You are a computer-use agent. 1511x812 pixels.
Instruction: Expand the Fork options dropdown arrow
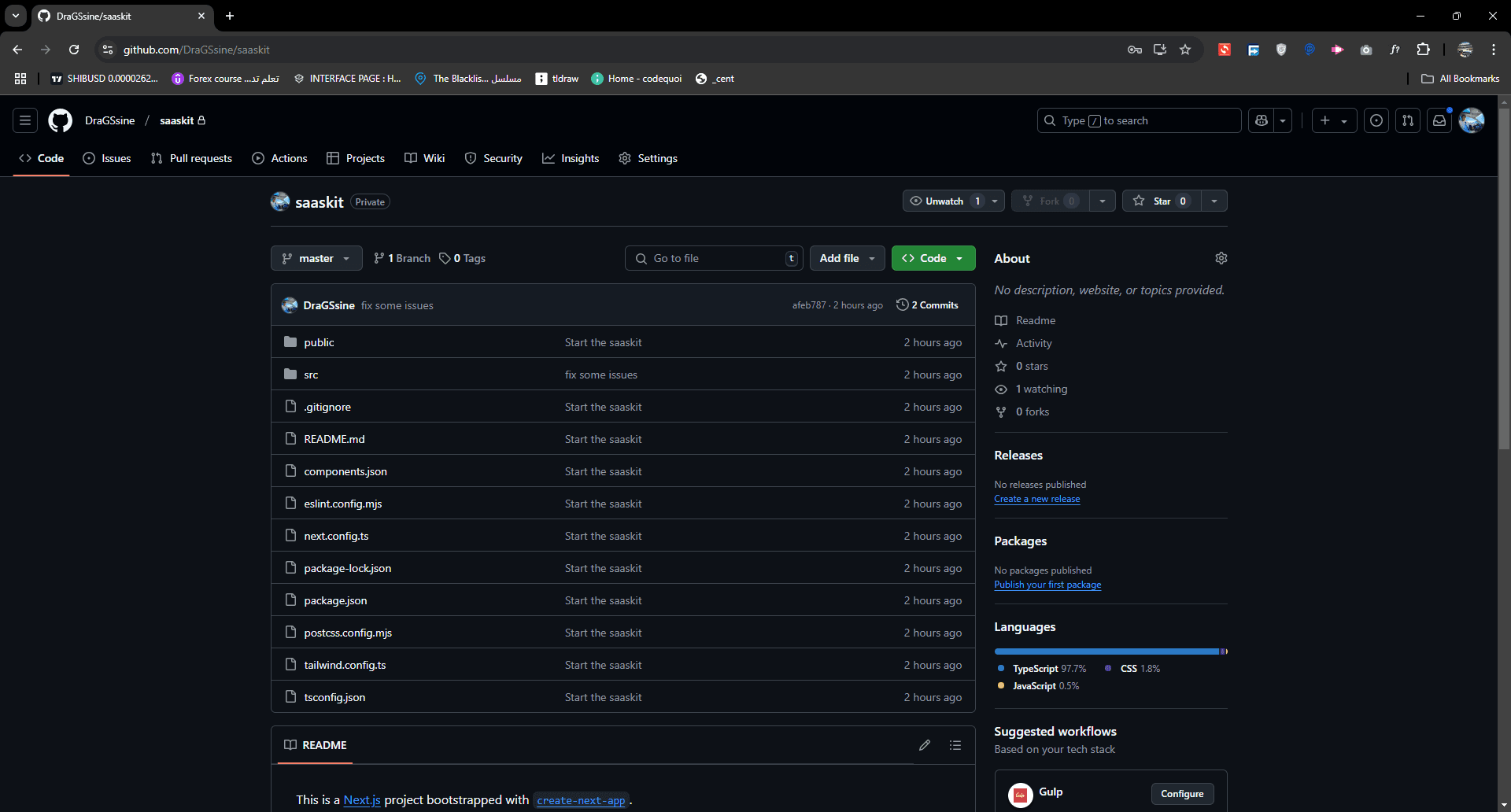[1103, 201]
